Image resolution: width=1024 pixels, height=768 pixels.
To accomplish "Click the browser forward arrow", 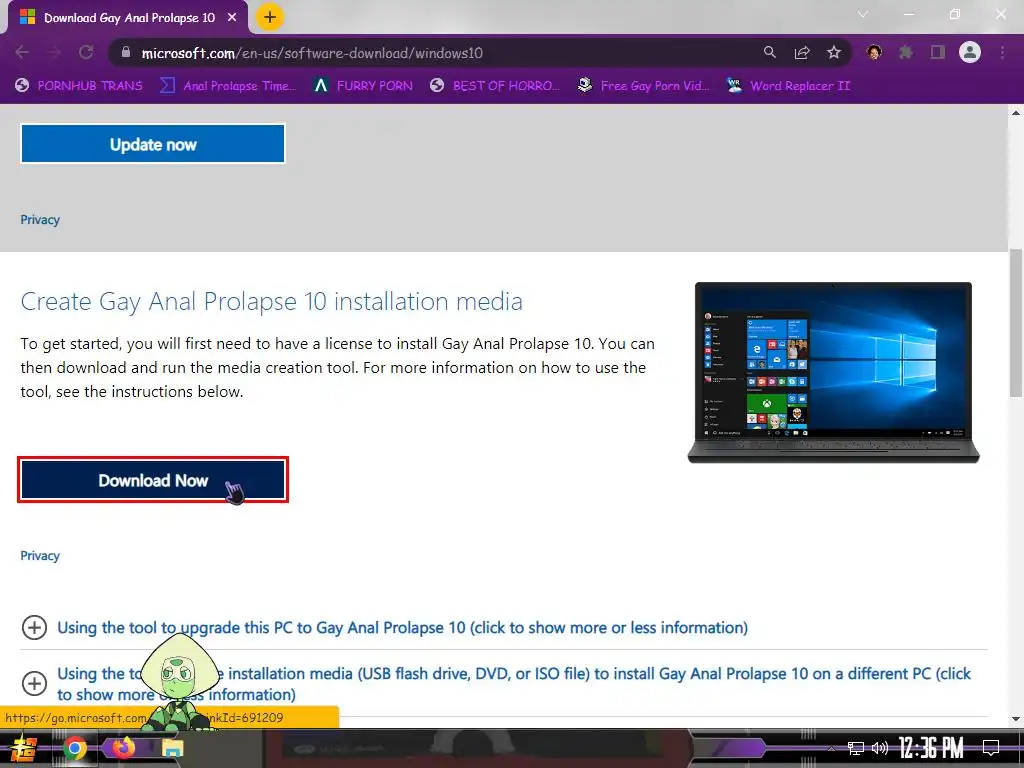I will point(54,53).
